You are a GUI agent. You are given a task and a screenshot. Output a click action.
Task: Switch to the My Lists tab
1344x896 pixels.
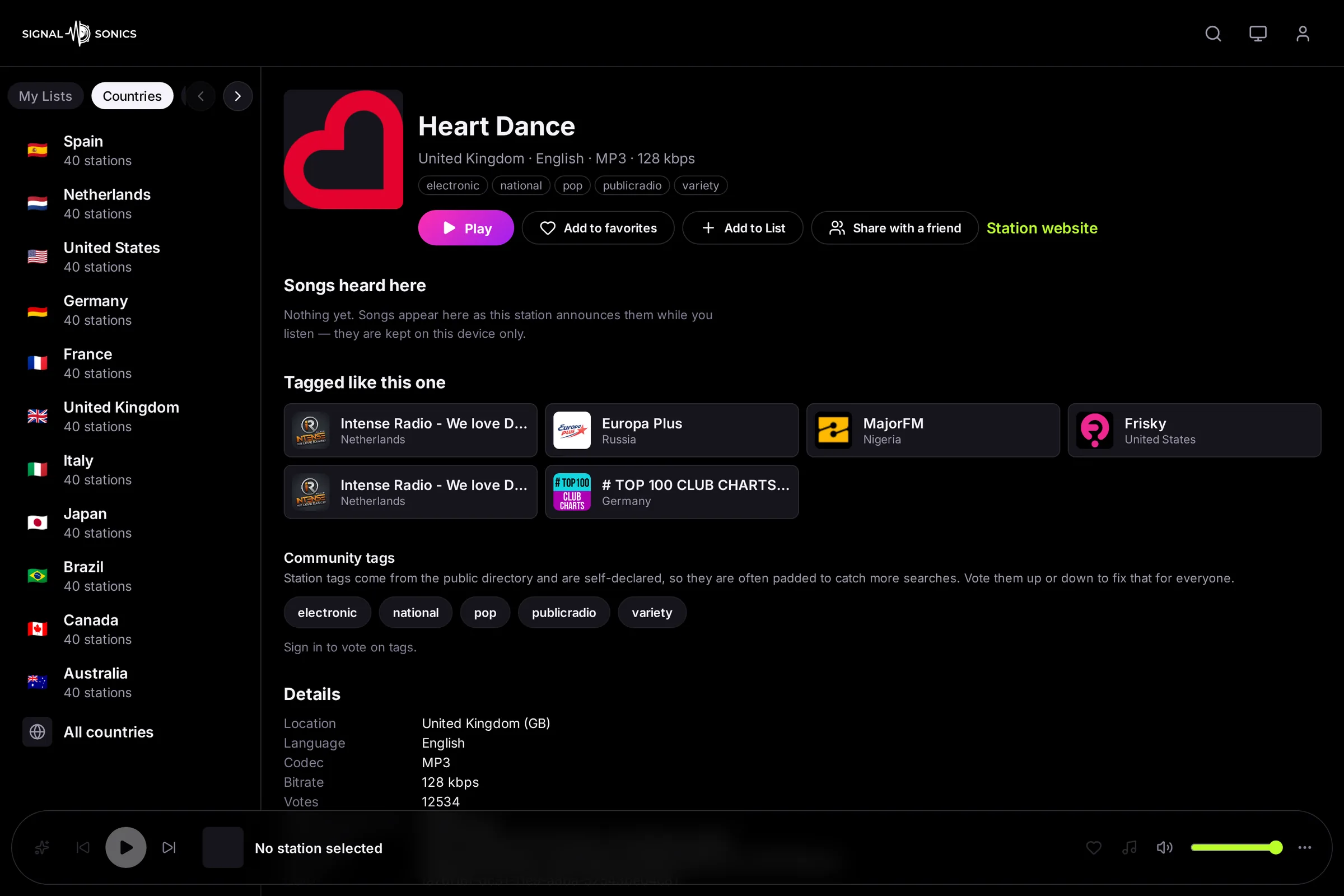46,96
